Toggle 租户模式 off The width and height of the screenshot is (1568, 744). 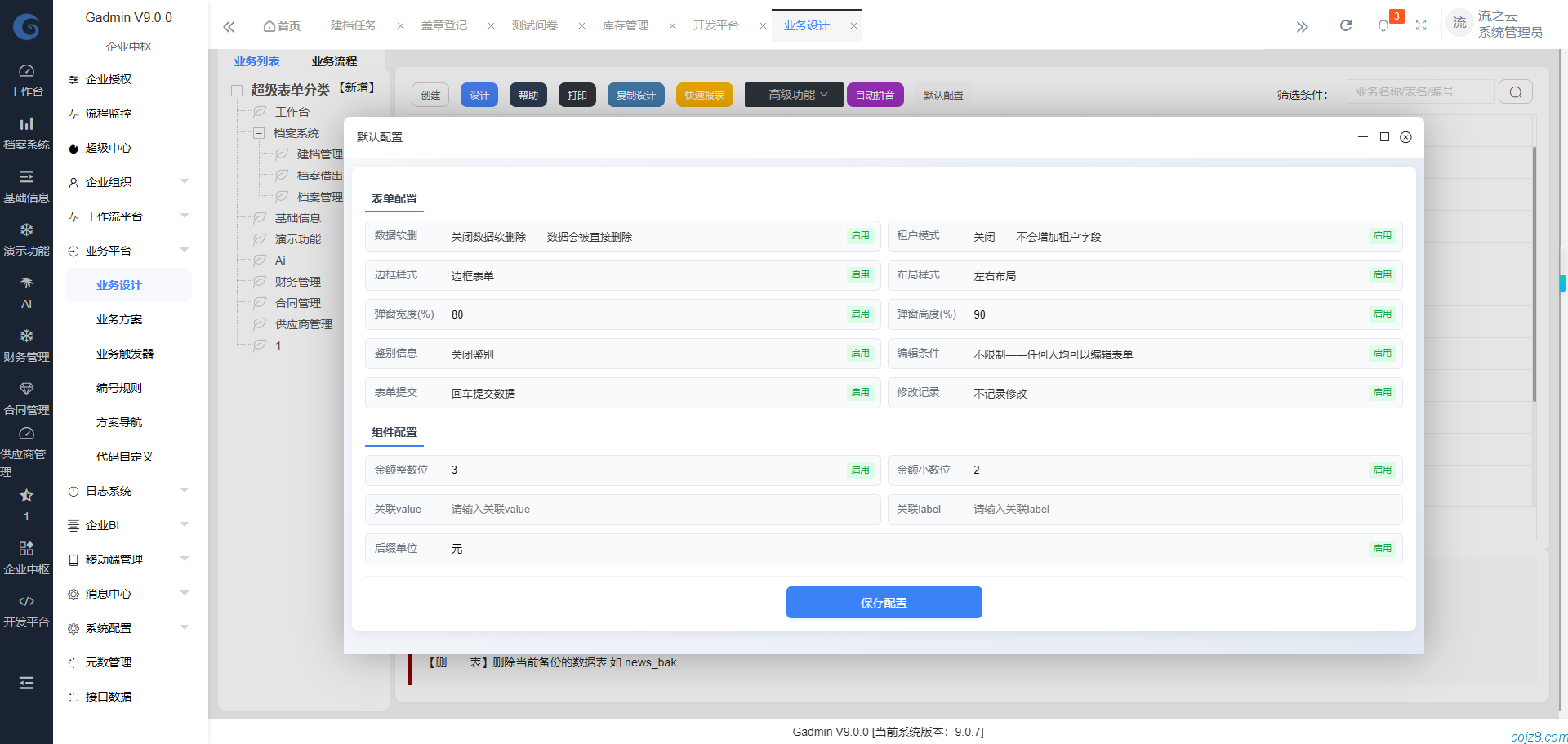tap(1382, 235)
